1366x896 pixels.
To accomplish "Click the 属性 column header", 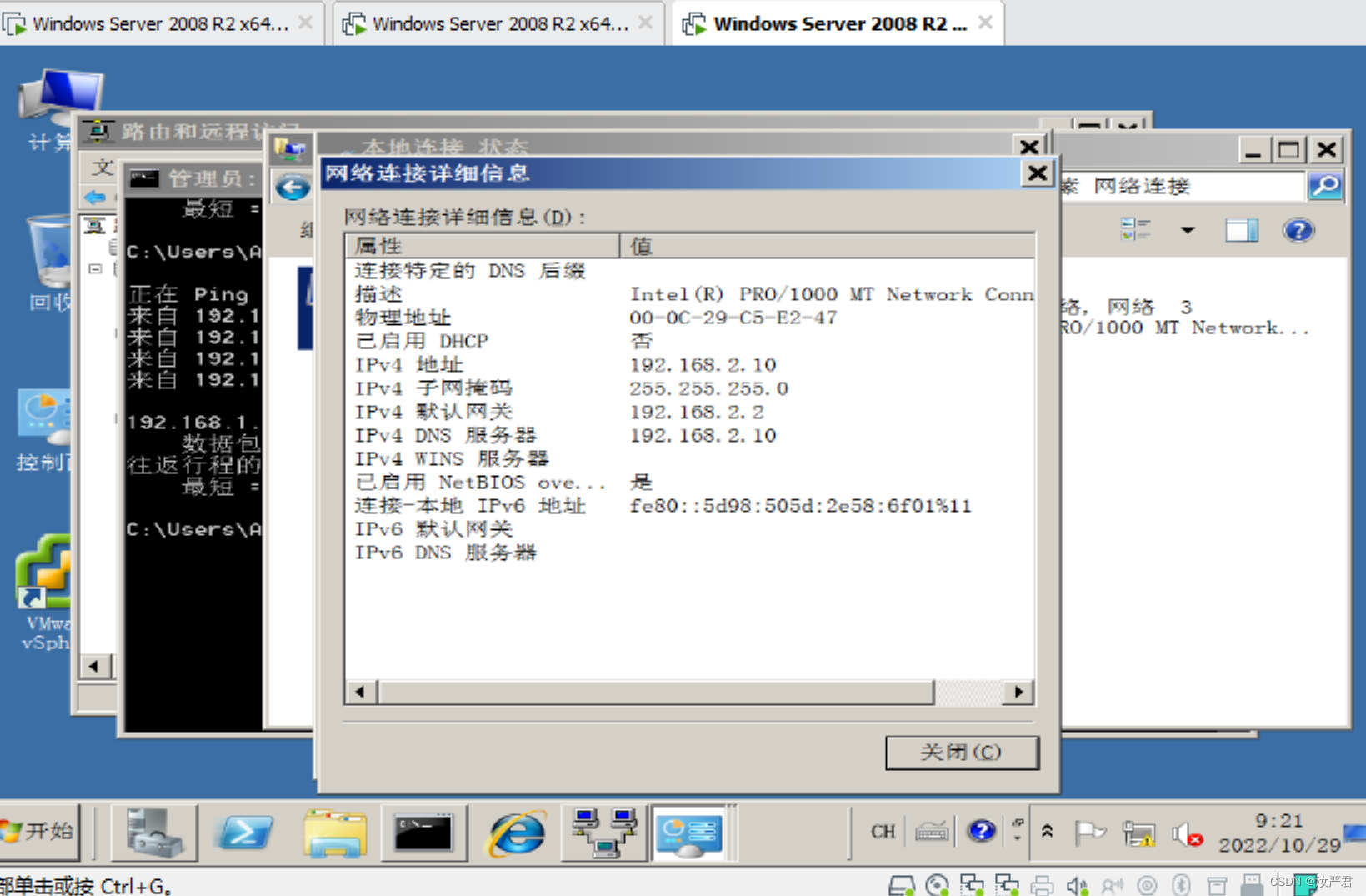I will point(483,246).
